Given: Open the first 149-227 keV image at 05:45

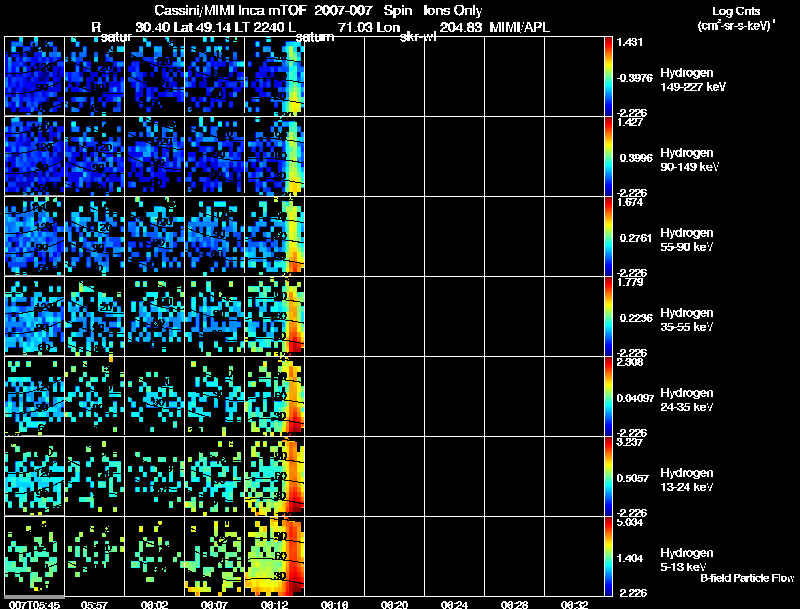Looking at the screenshot, I should [x=34, y=77].
